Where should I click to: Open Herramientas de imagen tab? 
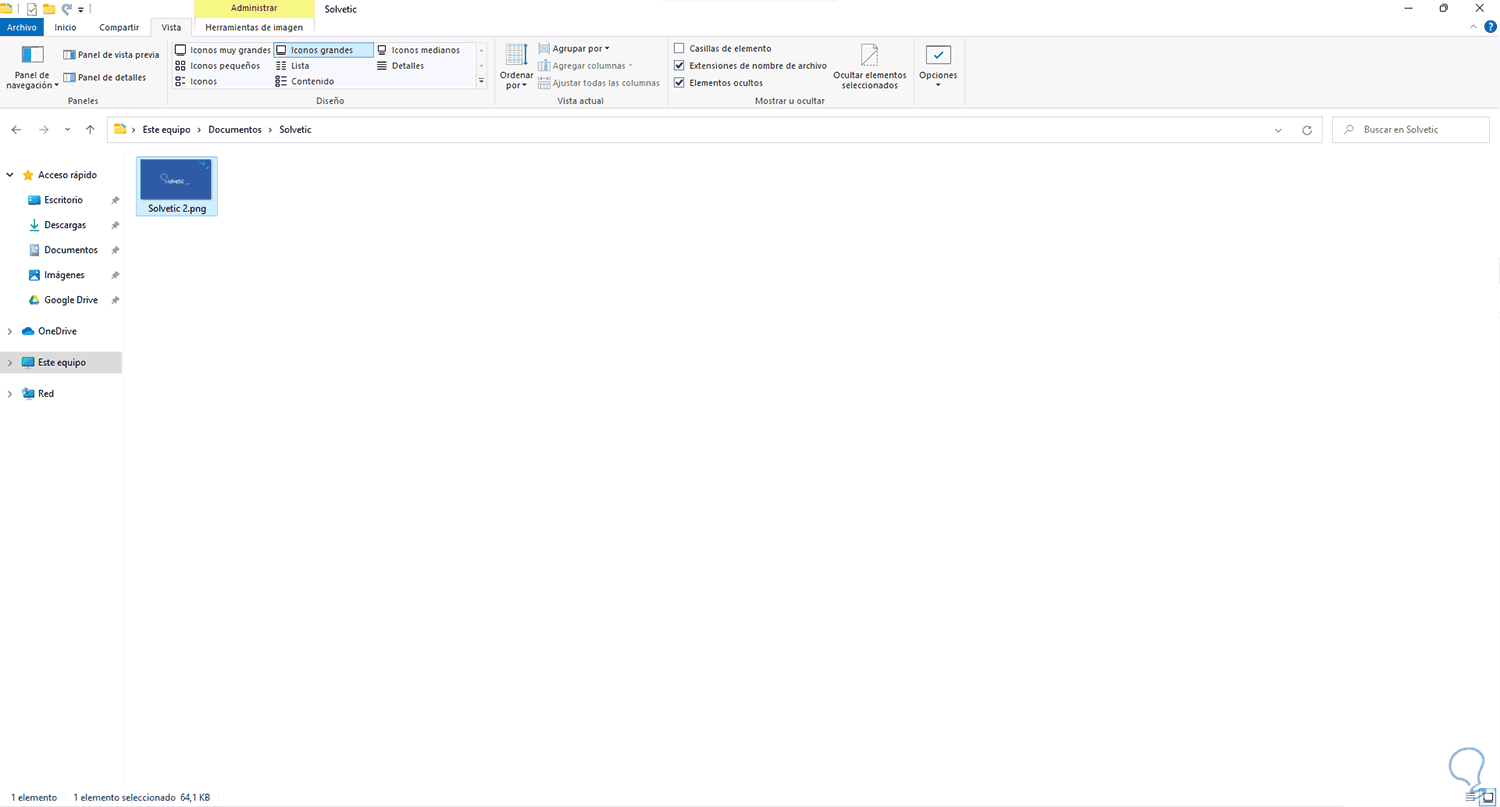[x=254, y=27]
